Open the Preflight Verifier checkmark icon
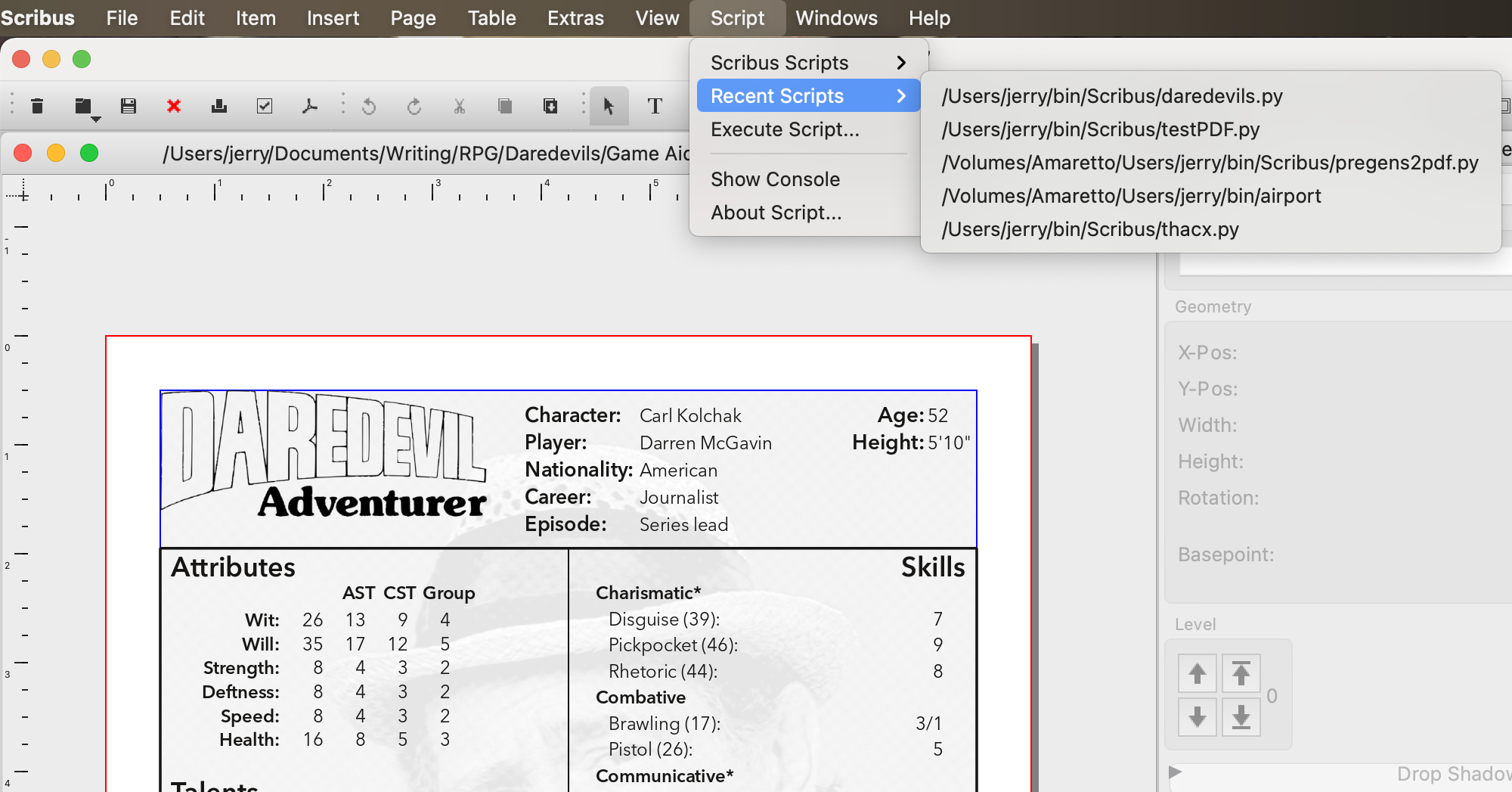The height and width of the screenshot is (792, 1512). [265, 106]
